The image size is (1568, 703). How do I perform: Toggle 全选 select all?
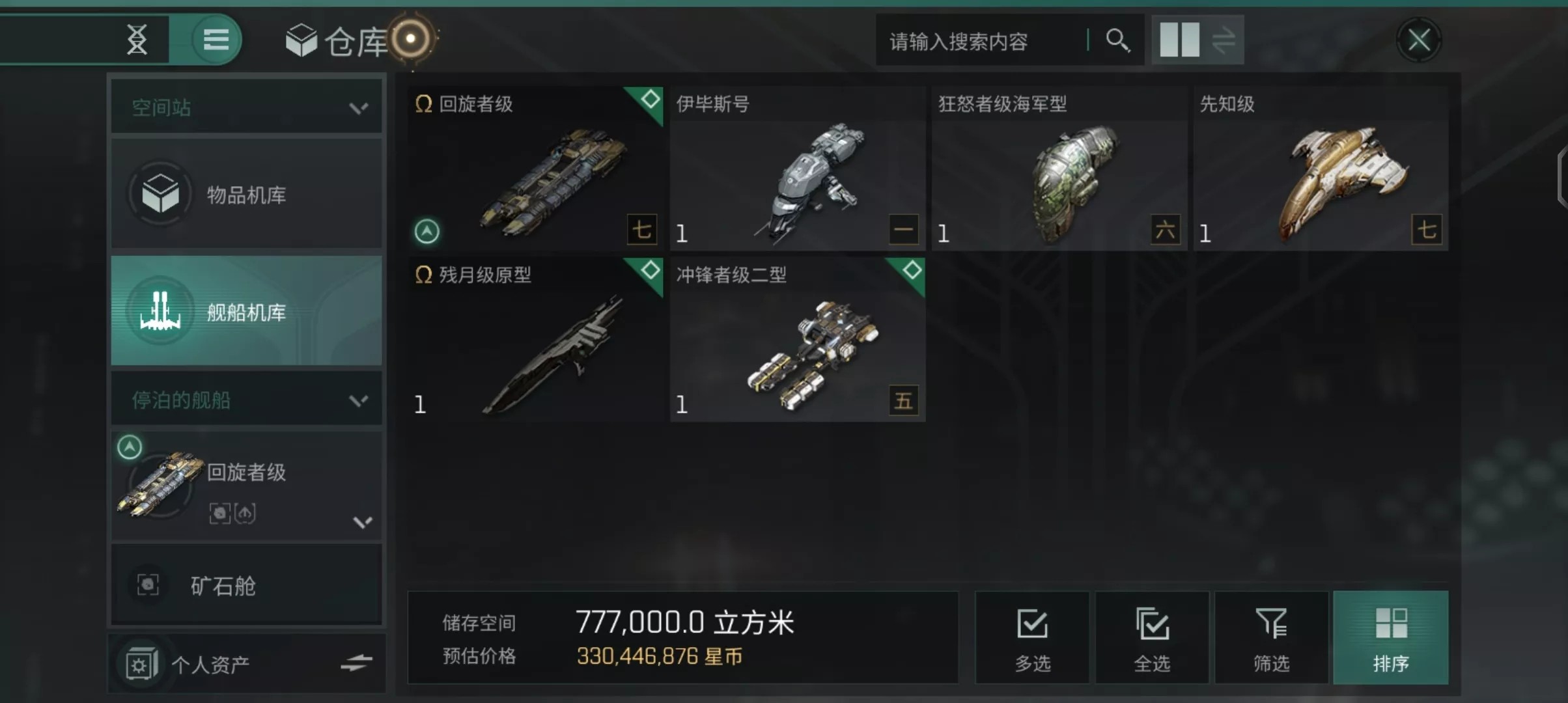pyautogui.click(x=1152, y=637)
